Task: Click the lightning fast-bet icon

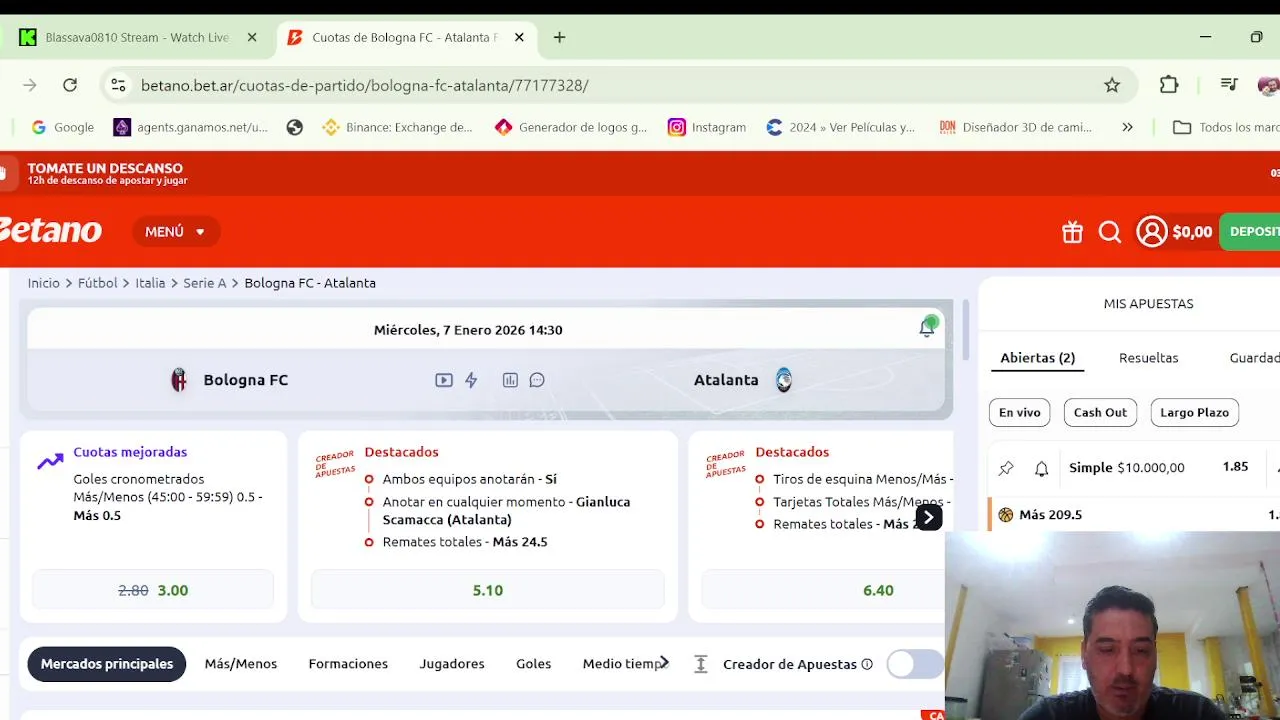Action: [471, 380]
